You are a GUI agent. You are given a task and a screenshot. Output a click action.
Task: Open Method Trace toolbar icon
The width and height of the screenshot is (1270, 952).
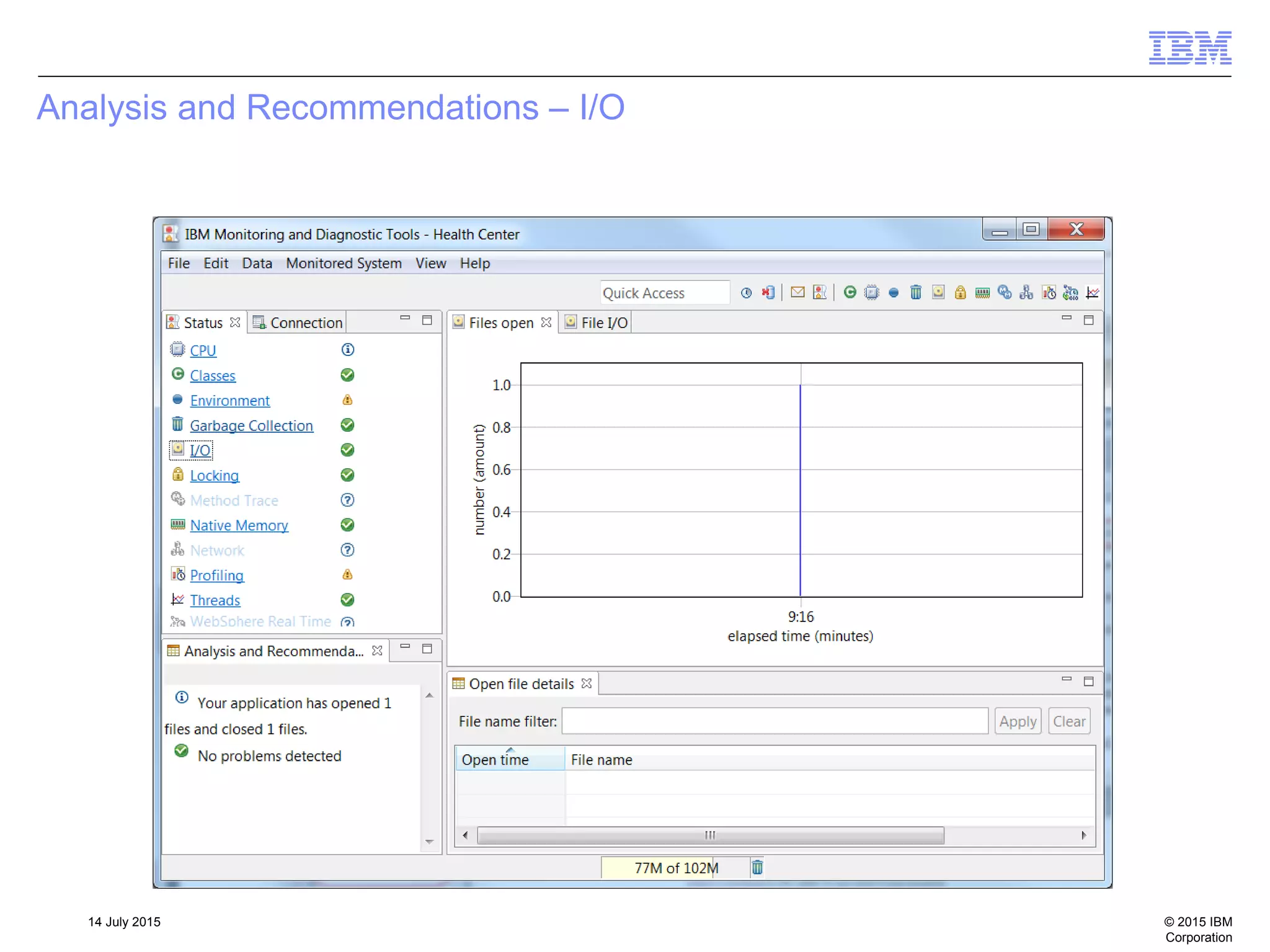(1005, 292)
